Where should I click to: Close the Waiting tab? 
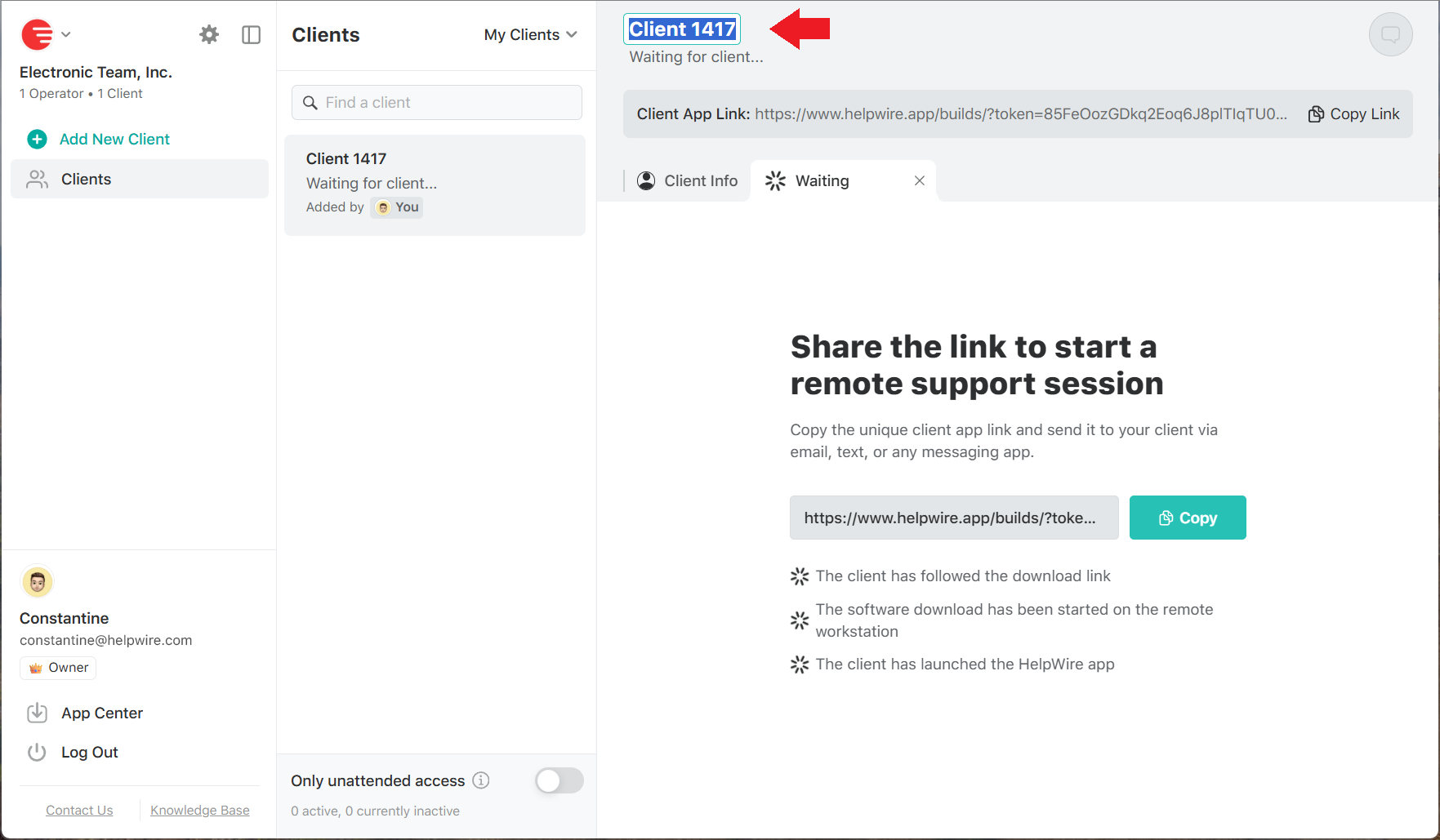[x=920, y=180]
